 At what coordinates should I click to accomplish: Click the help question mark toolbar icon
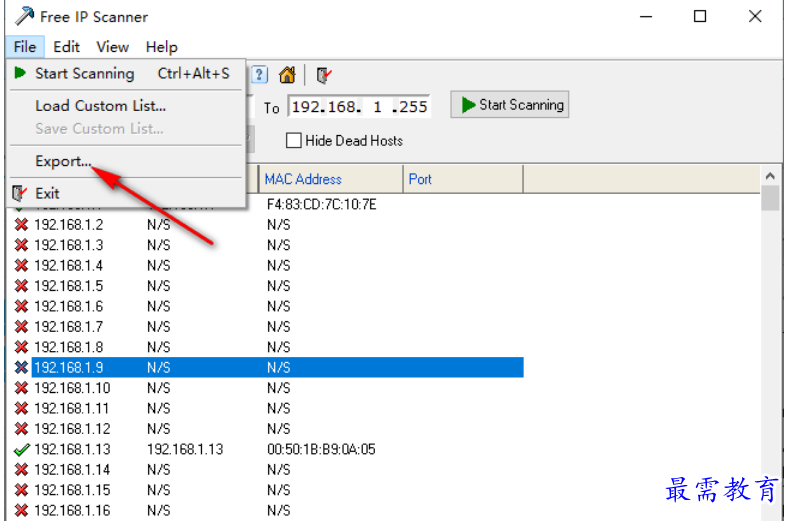tap(259, 75)
